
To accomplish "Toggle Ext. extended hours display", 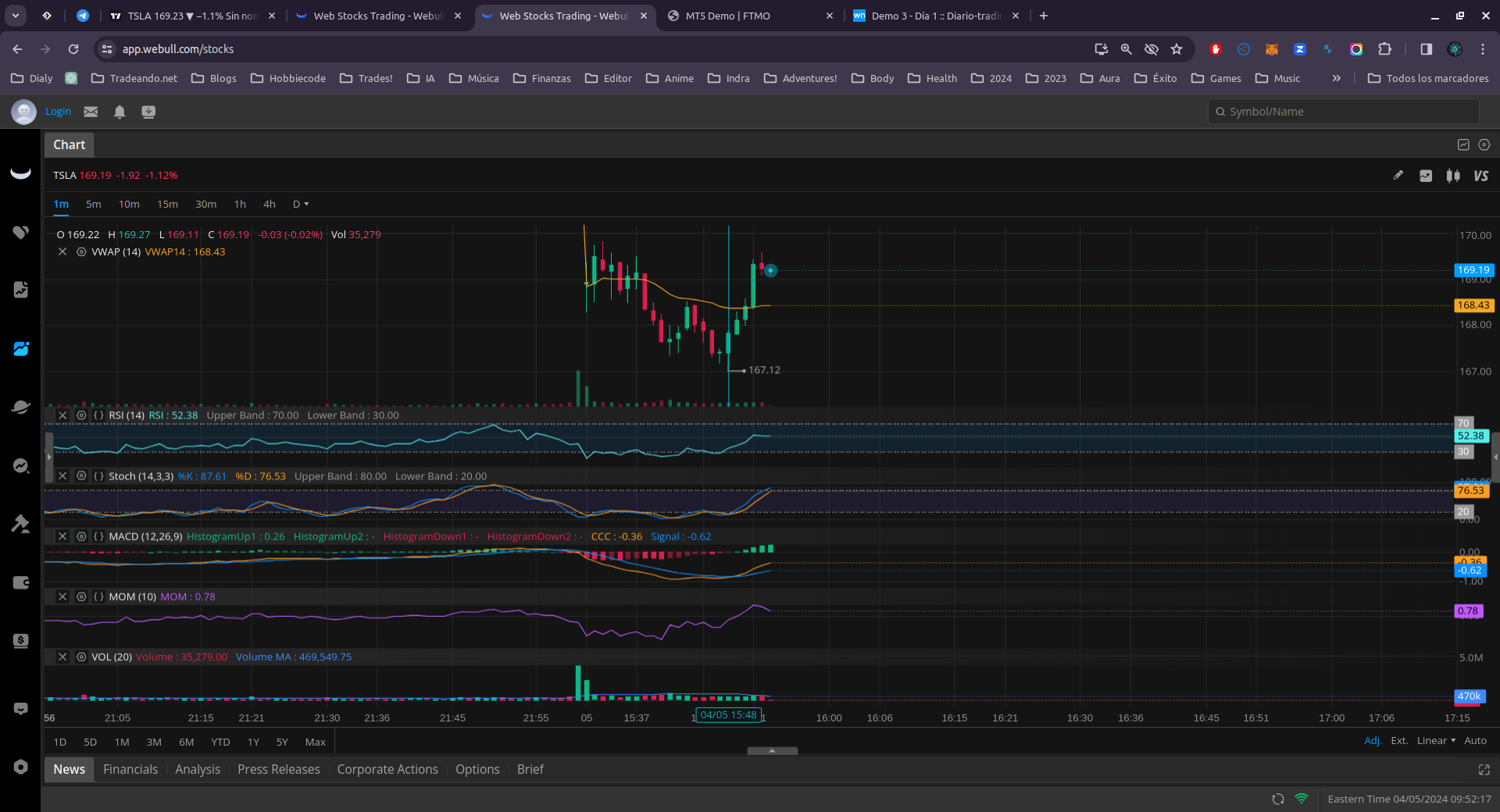I will 1399,741.
